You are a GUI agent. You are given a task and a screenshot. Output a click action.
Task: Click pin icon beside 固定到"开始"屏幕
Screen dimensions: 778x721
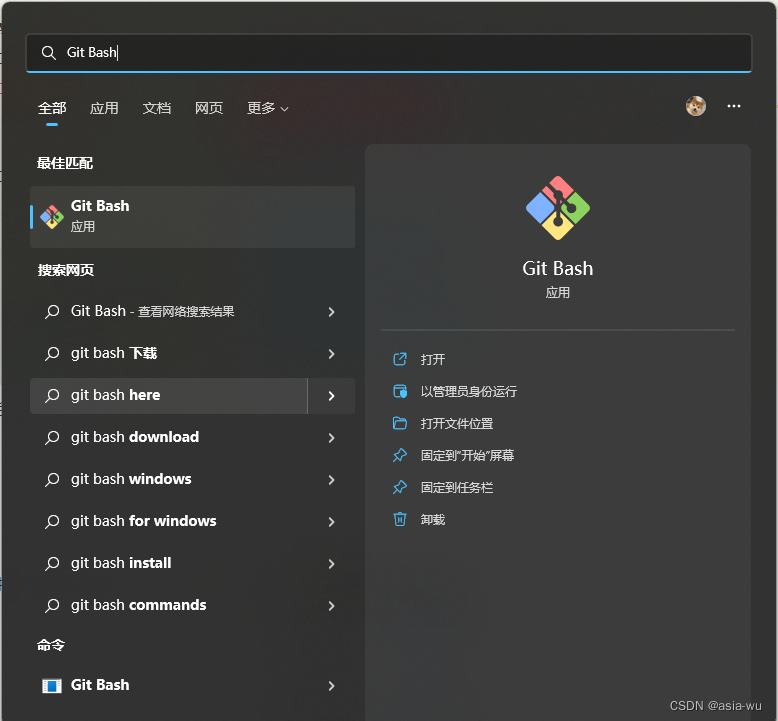tap(400, 455)
